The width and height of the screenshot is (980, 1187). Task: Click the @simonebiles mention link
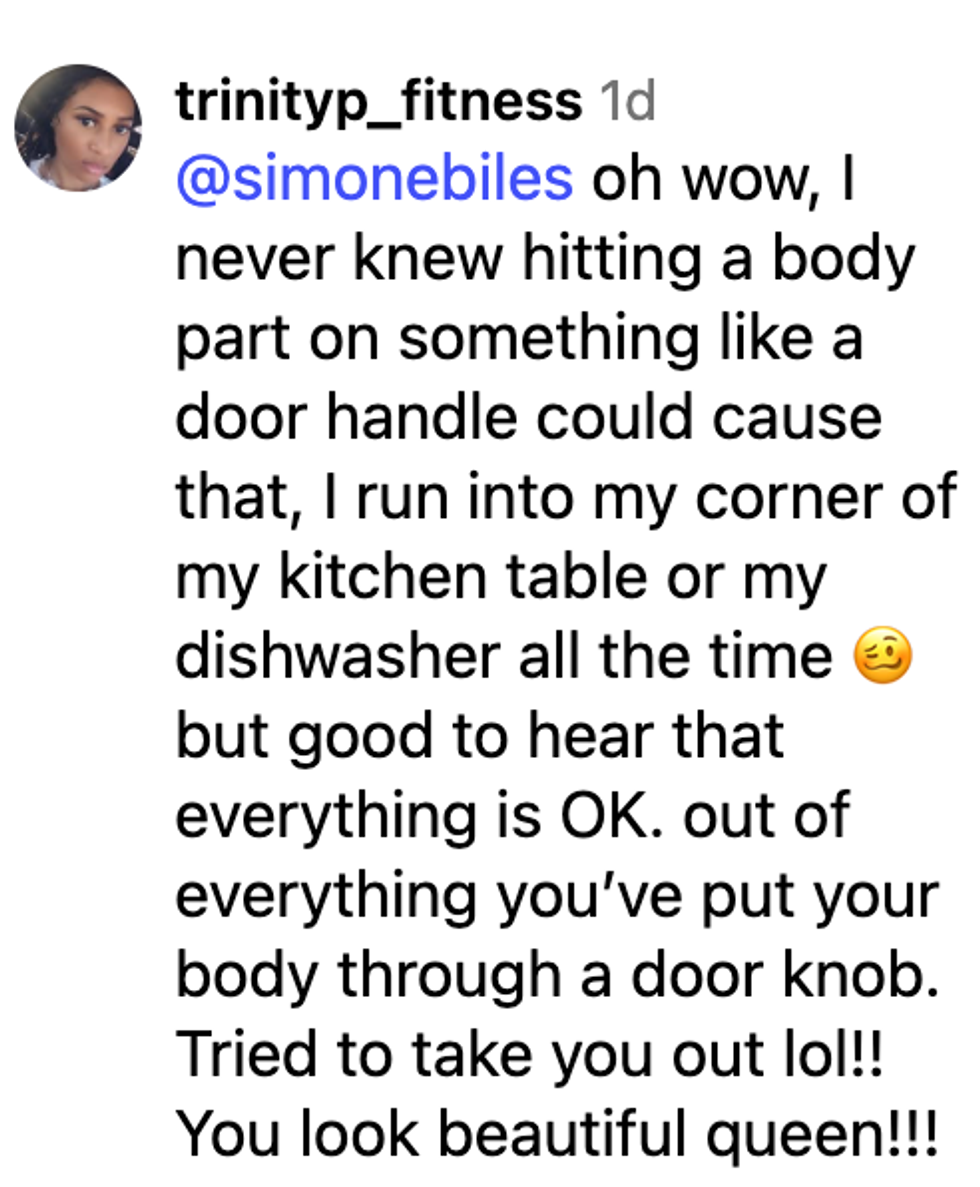pyautogui.click(x=374, y=179)
